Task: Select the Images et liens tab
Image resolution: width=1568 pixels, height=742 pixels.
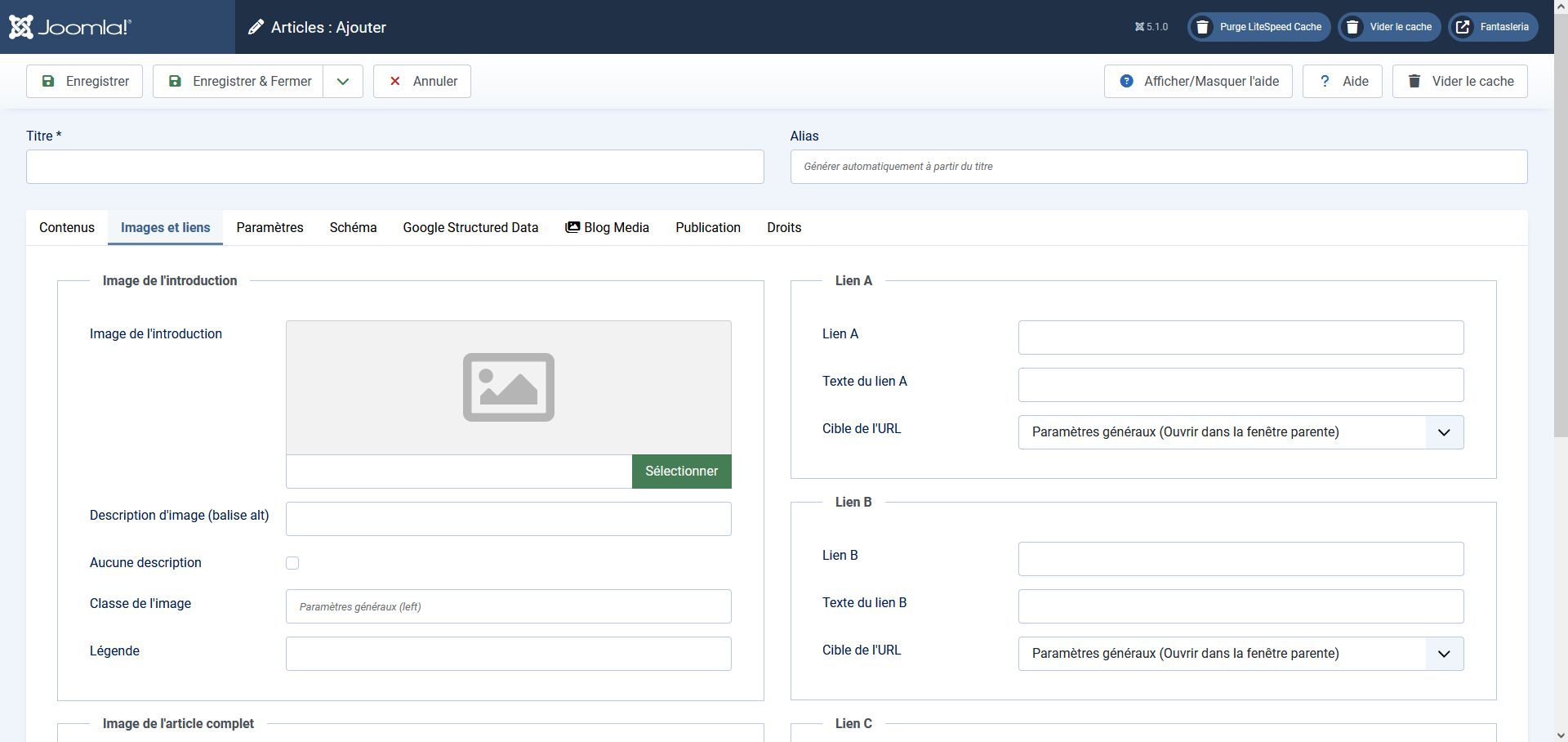Action: click(x=166, y=228)
